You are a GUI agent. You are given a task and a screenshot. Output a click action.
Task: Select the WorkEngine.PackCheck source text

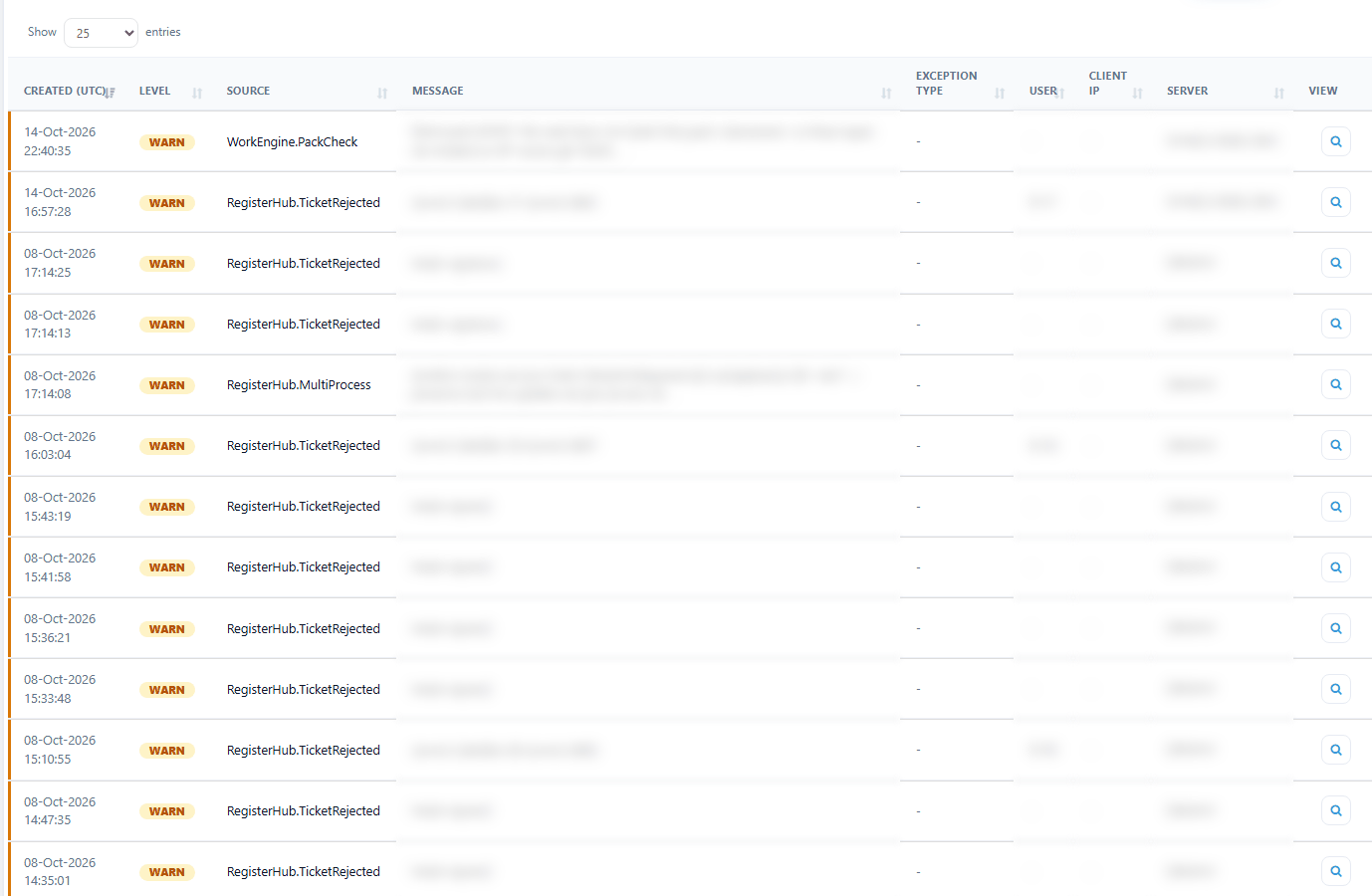[292, 142]
